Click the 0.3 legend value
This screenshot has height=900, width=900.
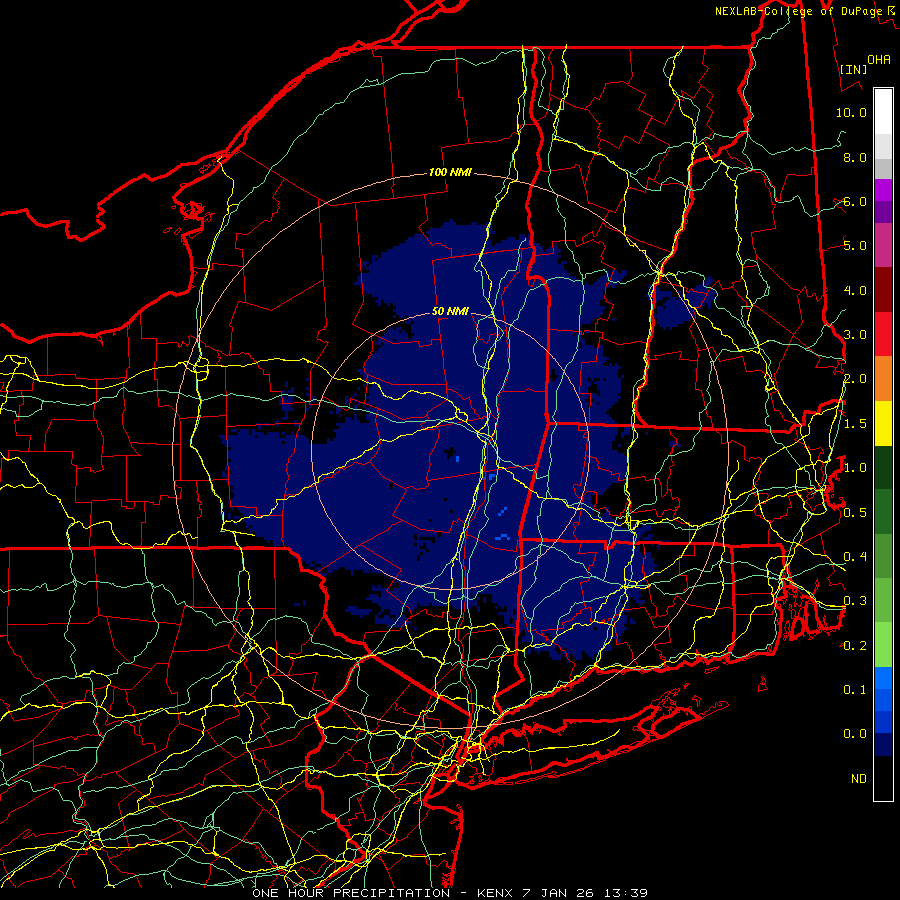click(x=855, y=601)
